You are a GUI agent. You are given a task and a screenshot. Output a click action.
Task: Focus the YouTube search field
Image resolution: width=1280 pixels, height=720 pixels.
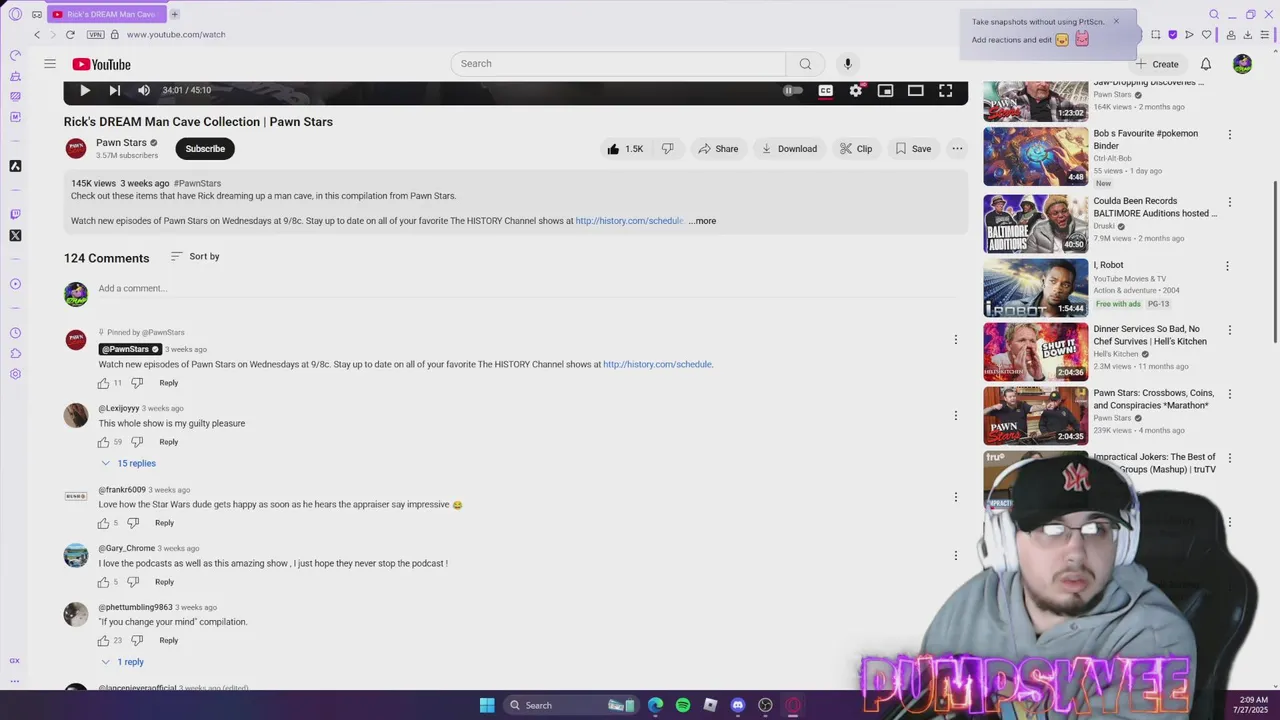(618, 64)
